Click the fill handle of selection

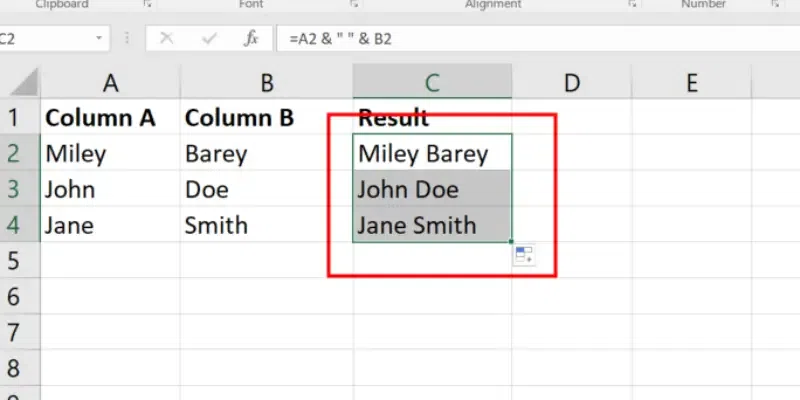(x=512, y=242)
